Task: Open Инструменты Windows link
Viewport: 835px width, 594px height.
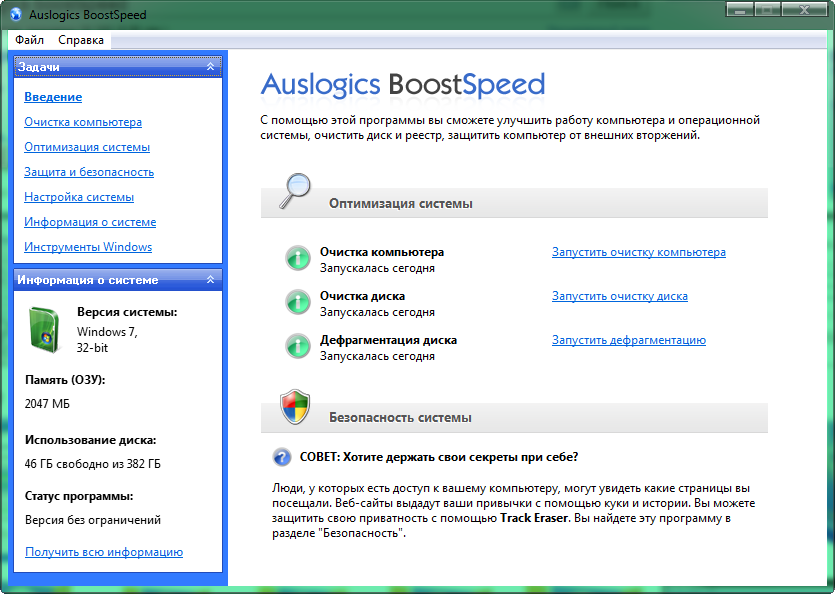Action: point(88,247)
